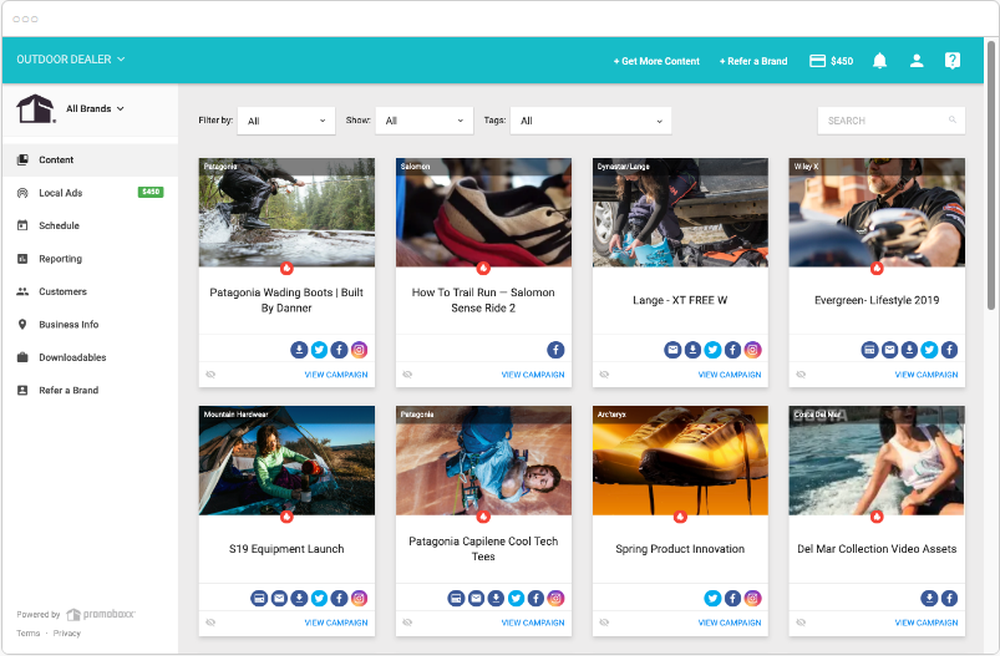Click Facebook icon on Spring Product Innovation card
Screen dimensions: 1000x656
pyautogui.click(x=733, y=598)
